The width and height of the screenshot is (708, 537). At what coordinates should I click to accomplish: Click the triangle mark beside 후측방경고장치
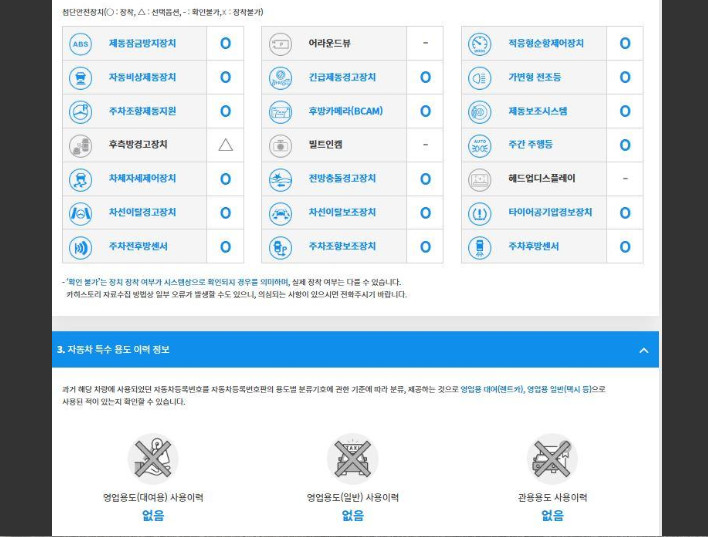tap(225, 145)
